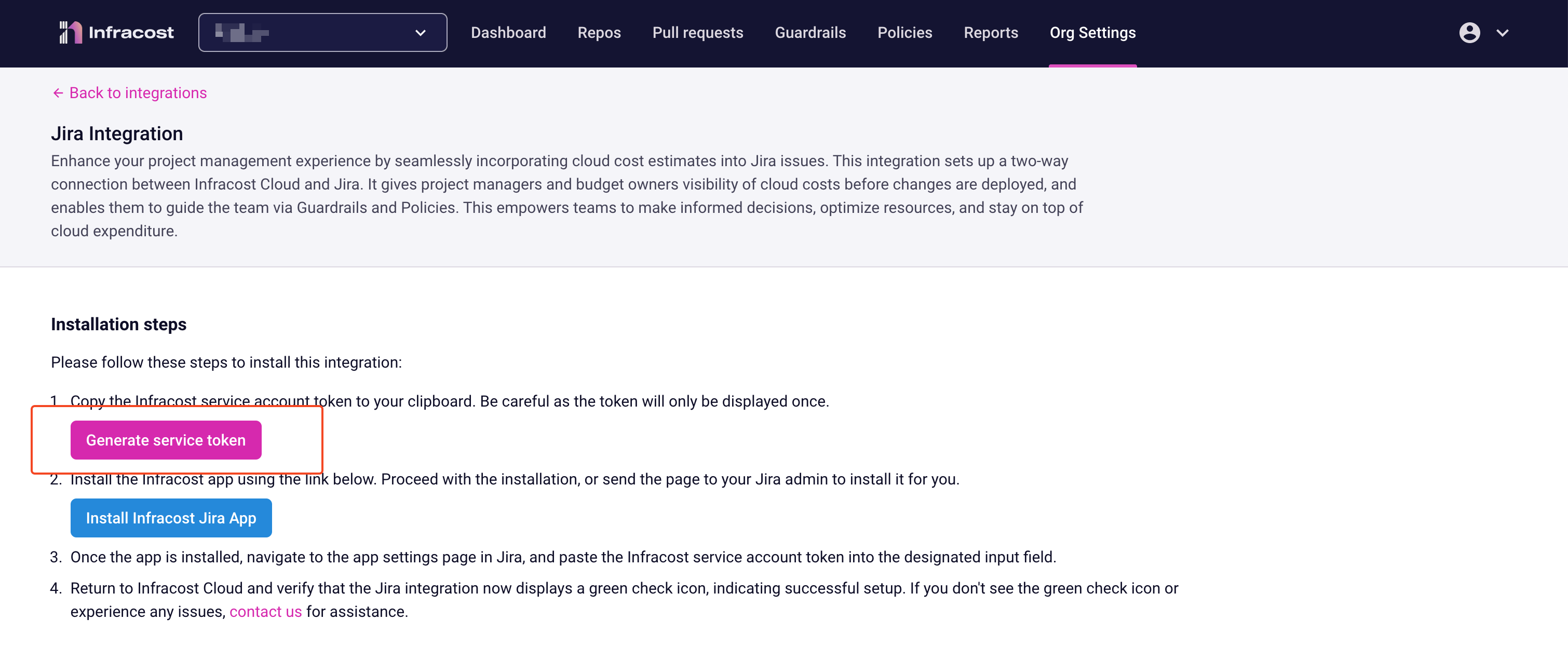Click the Installation steps heading
The width and height of the screenshot is (1568, 647).
[x=119, y=324]
